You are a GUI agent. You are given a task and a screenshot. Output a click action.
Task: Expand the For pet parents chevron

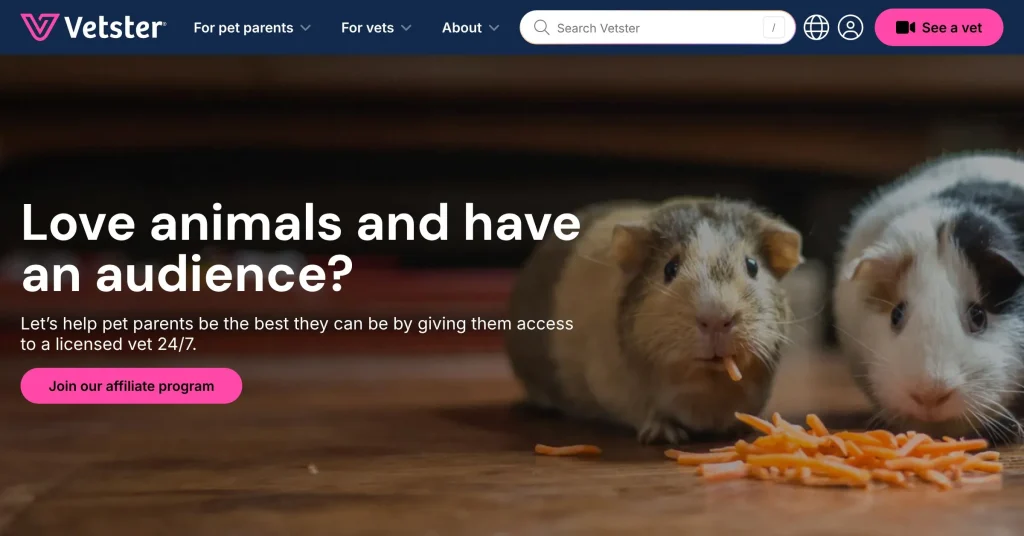pyautogui.click(x=305, y=28)
